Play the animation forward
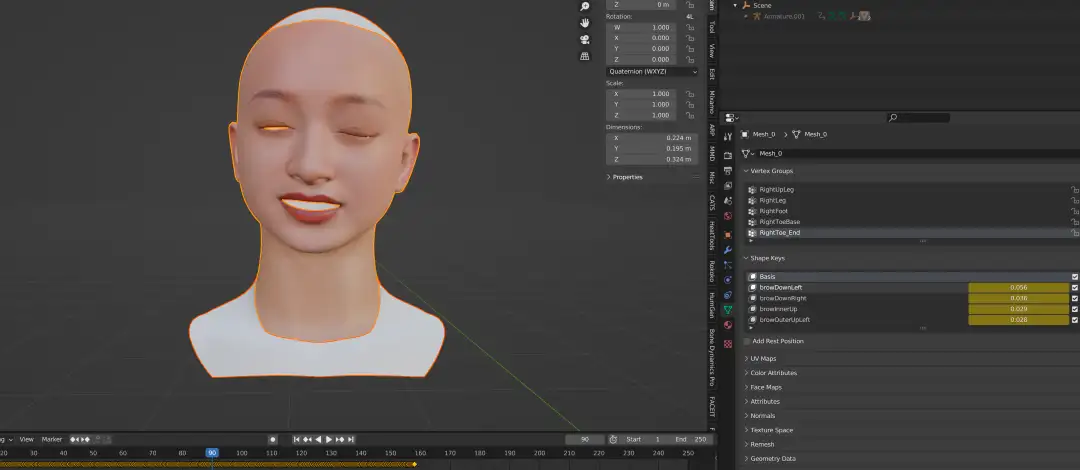Viewport: 1080px width, 470px height. pyautogui.click(x=329, y=439)
